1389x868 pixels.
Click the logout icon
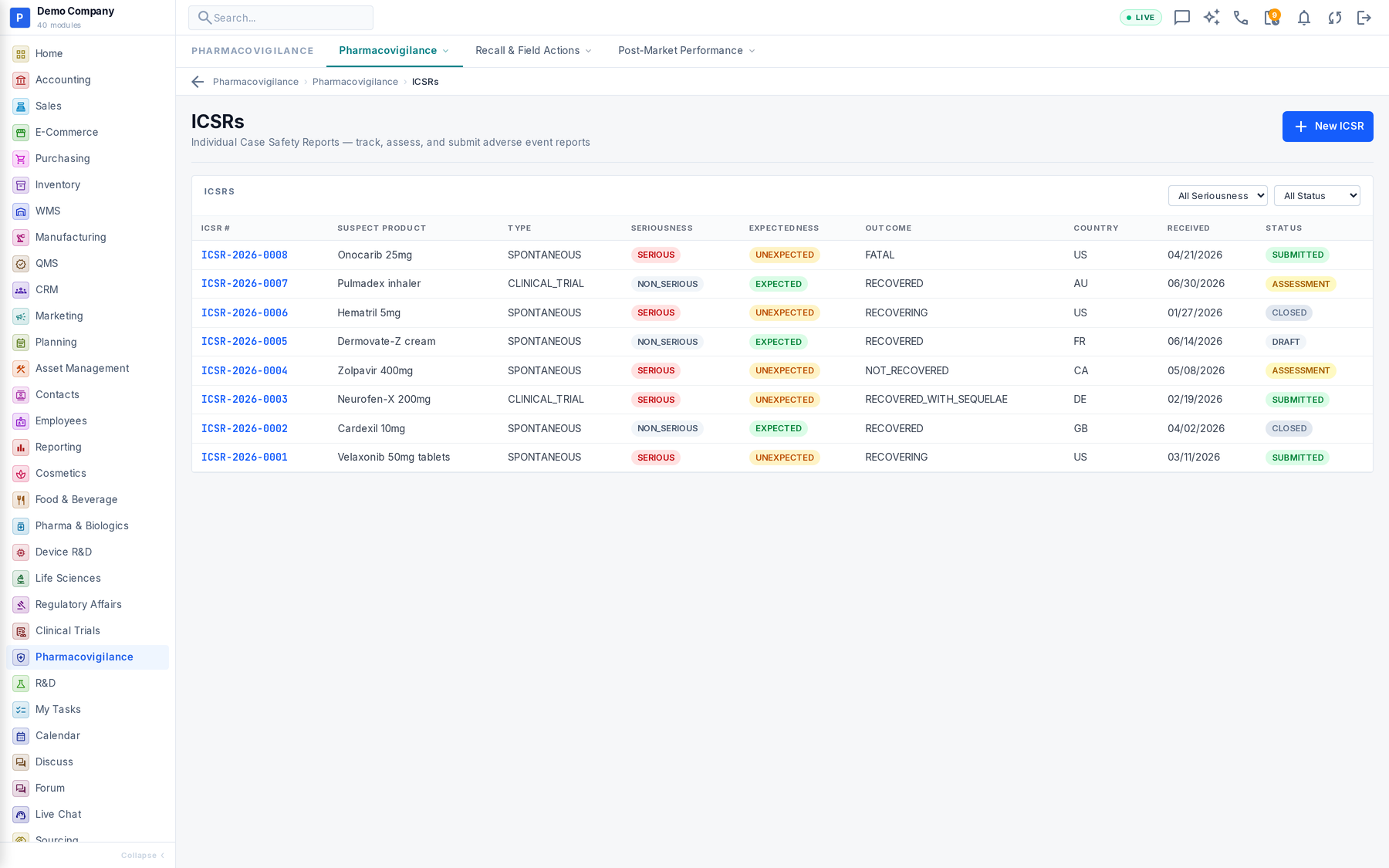click(x=1364, y=18)
